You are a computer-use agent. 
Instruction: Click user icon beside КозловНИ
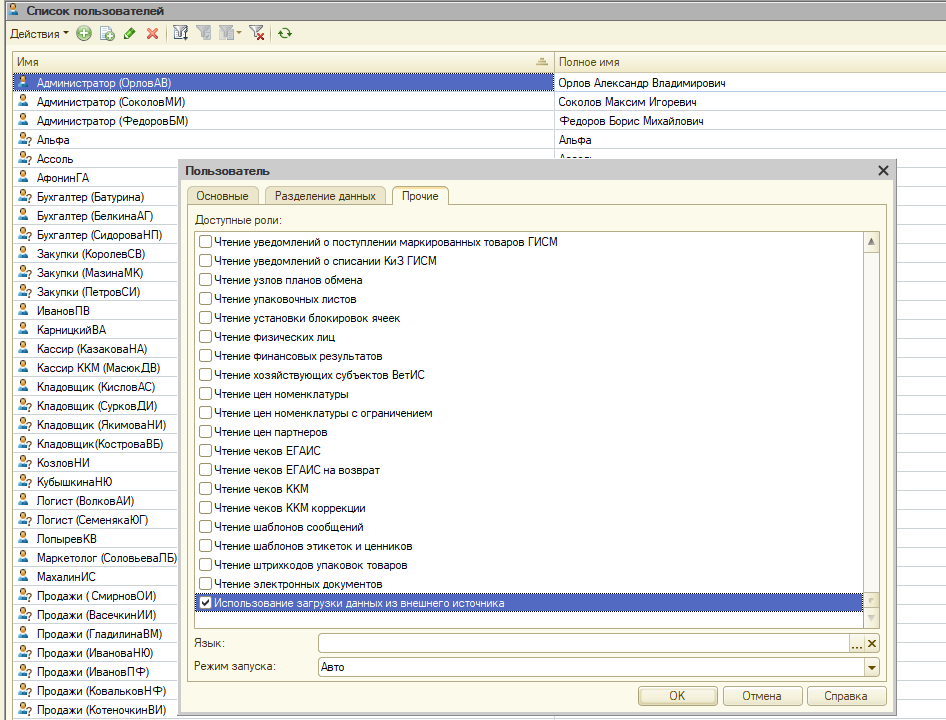(x=24, y=462)
